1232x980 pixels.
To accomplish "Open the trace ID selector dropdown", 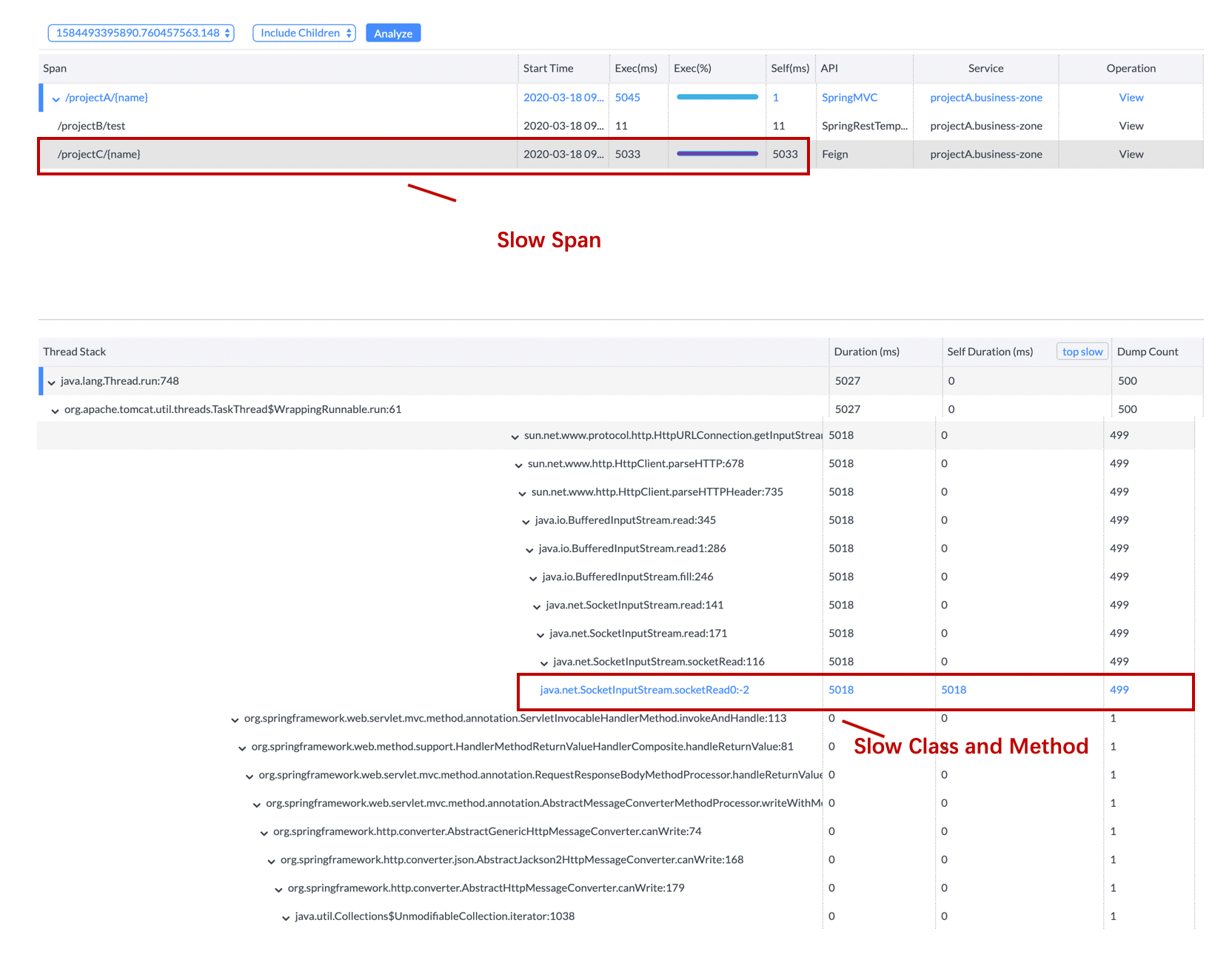I will point(141,33).
